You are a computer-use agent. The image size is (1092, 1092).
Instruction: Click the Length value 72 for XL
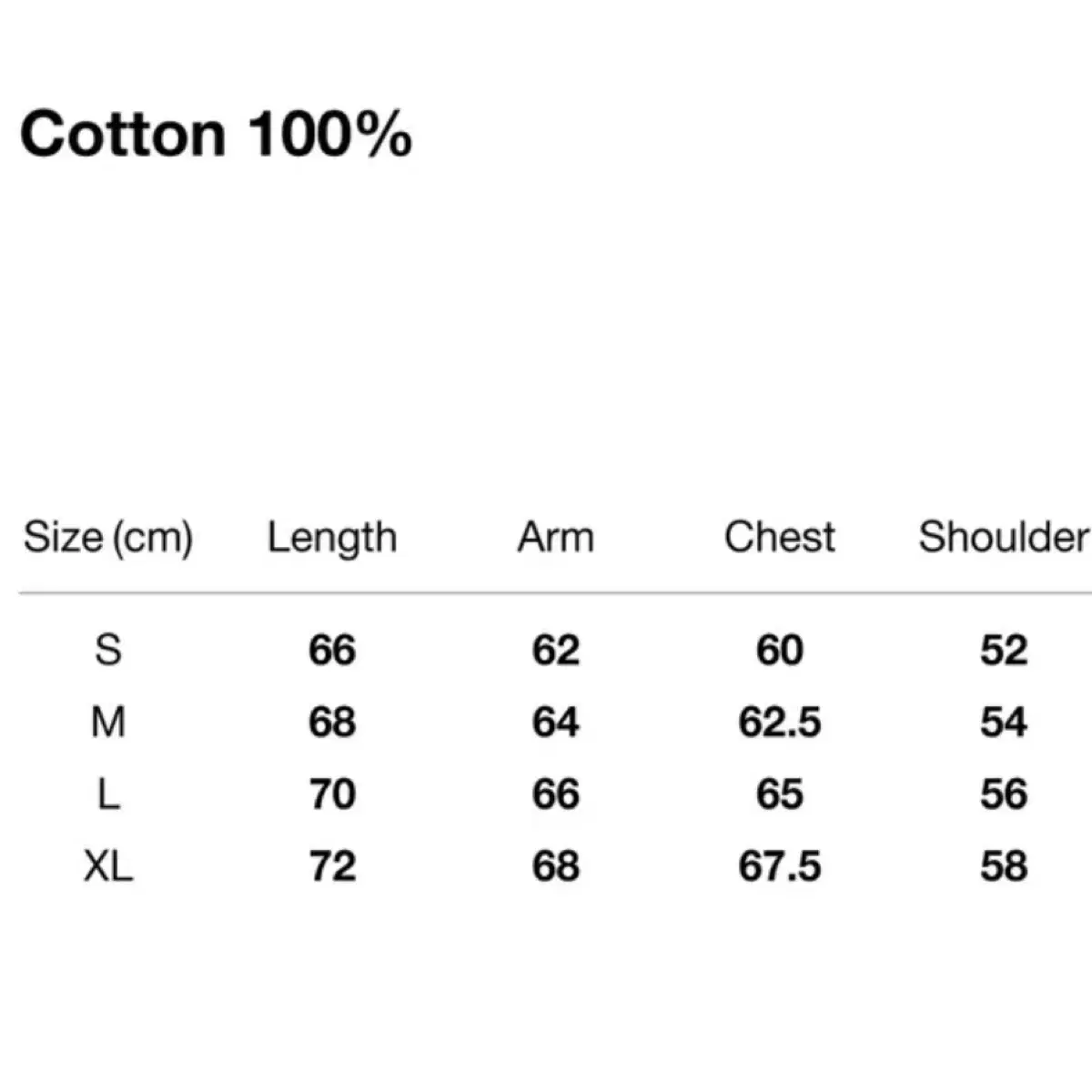point(332,866)
